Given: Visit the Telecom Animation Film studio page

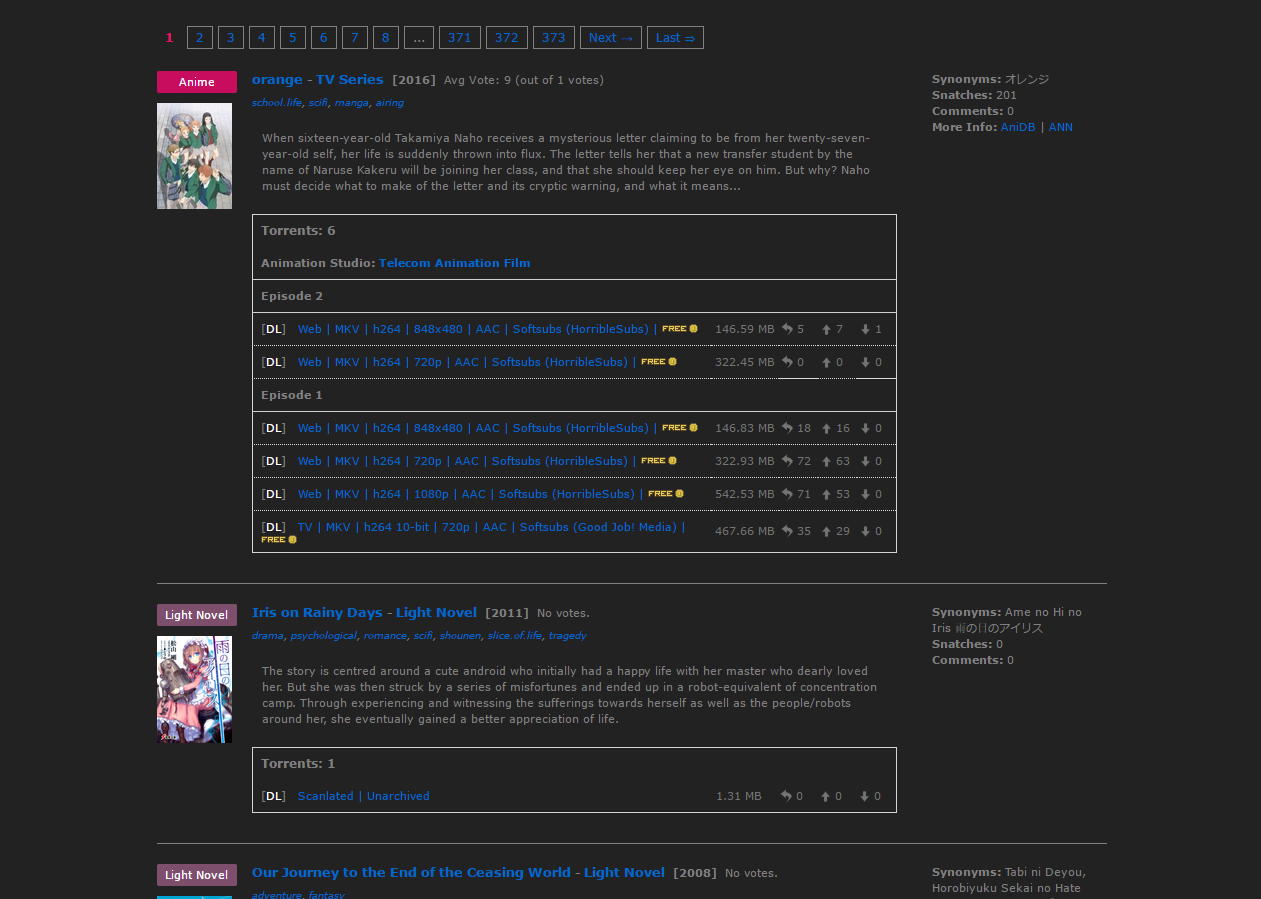Looking at the screenshot, I should click(455, 262).
